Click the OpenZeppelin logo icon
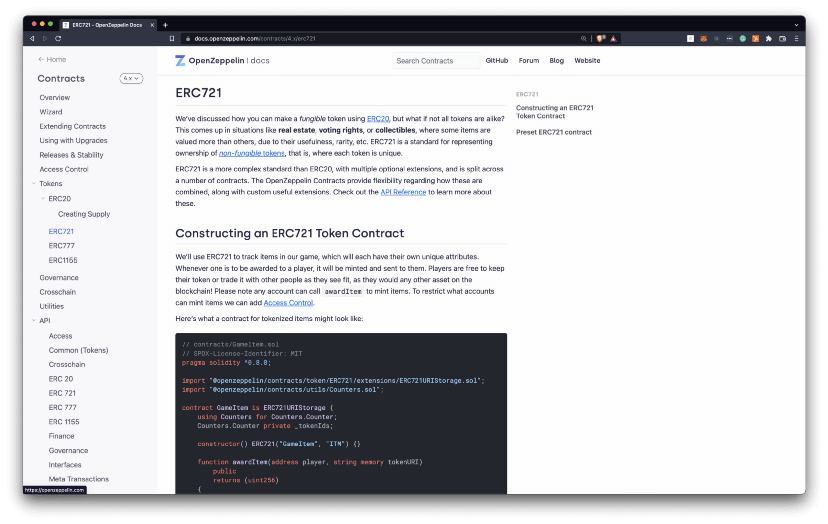This screenshot has width=828, height=524. [180, 61]
